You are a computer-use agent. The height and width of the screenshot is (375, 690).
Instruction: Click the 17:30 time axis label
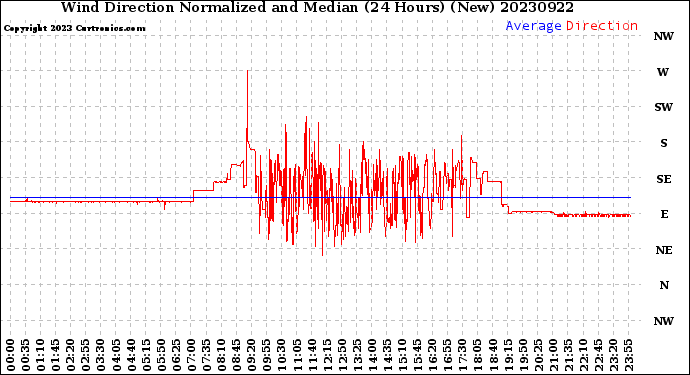462,355
